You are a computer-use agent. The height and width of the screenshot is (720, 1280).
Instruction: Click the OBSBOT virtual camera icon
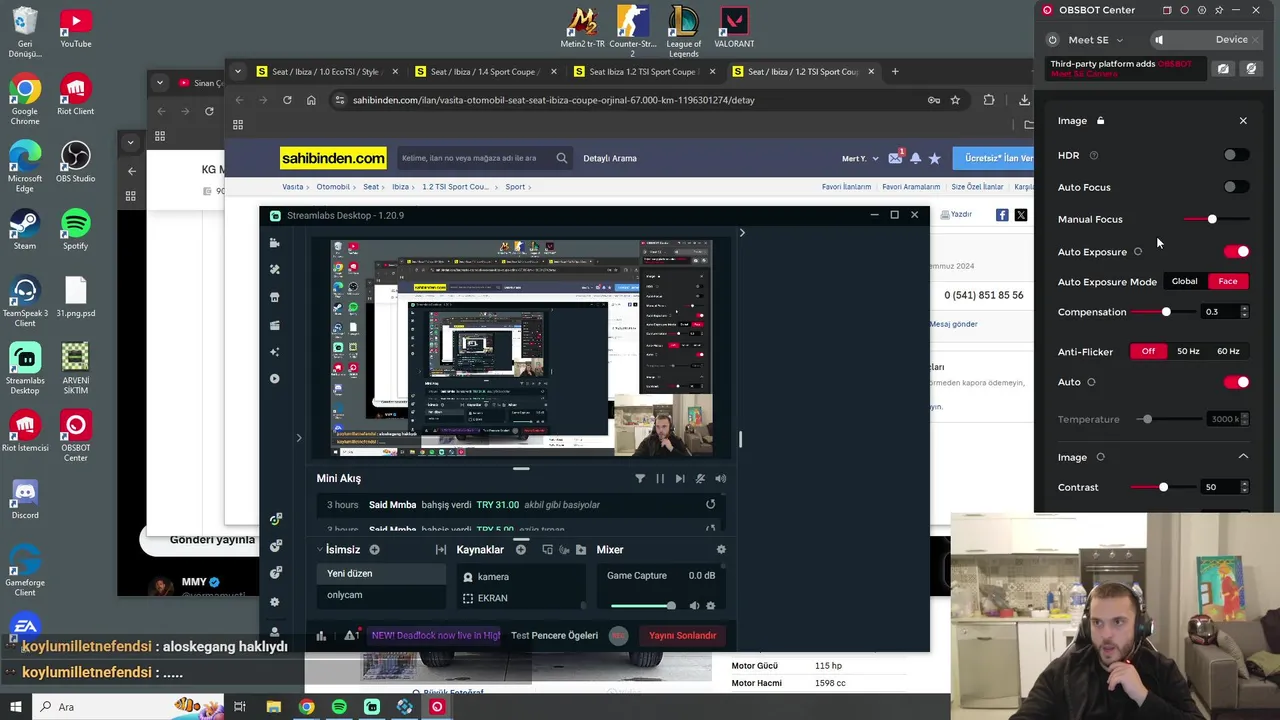click(1223, 69)
